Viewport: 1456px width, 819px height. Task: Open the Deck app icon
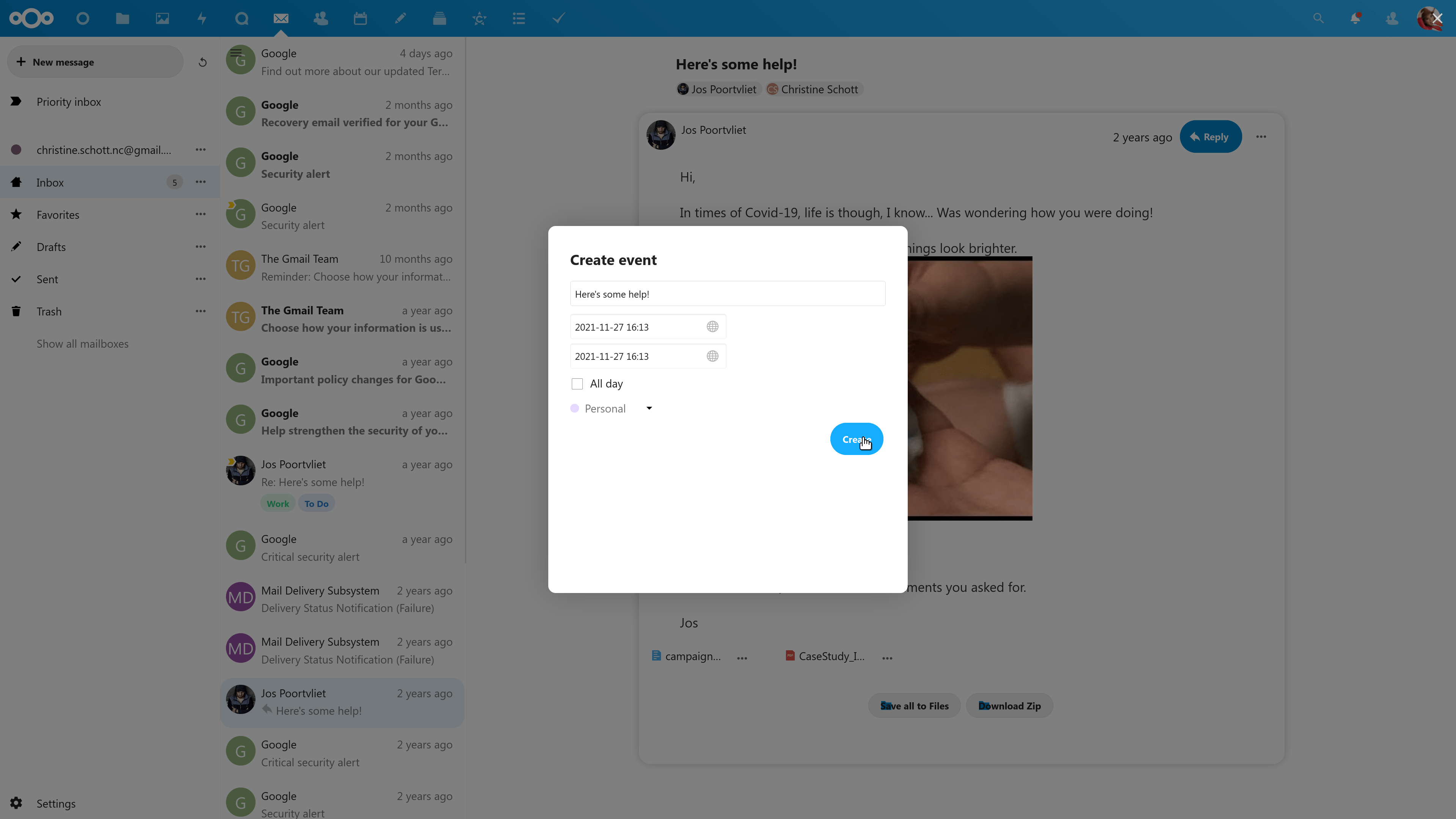click(439, 19)
